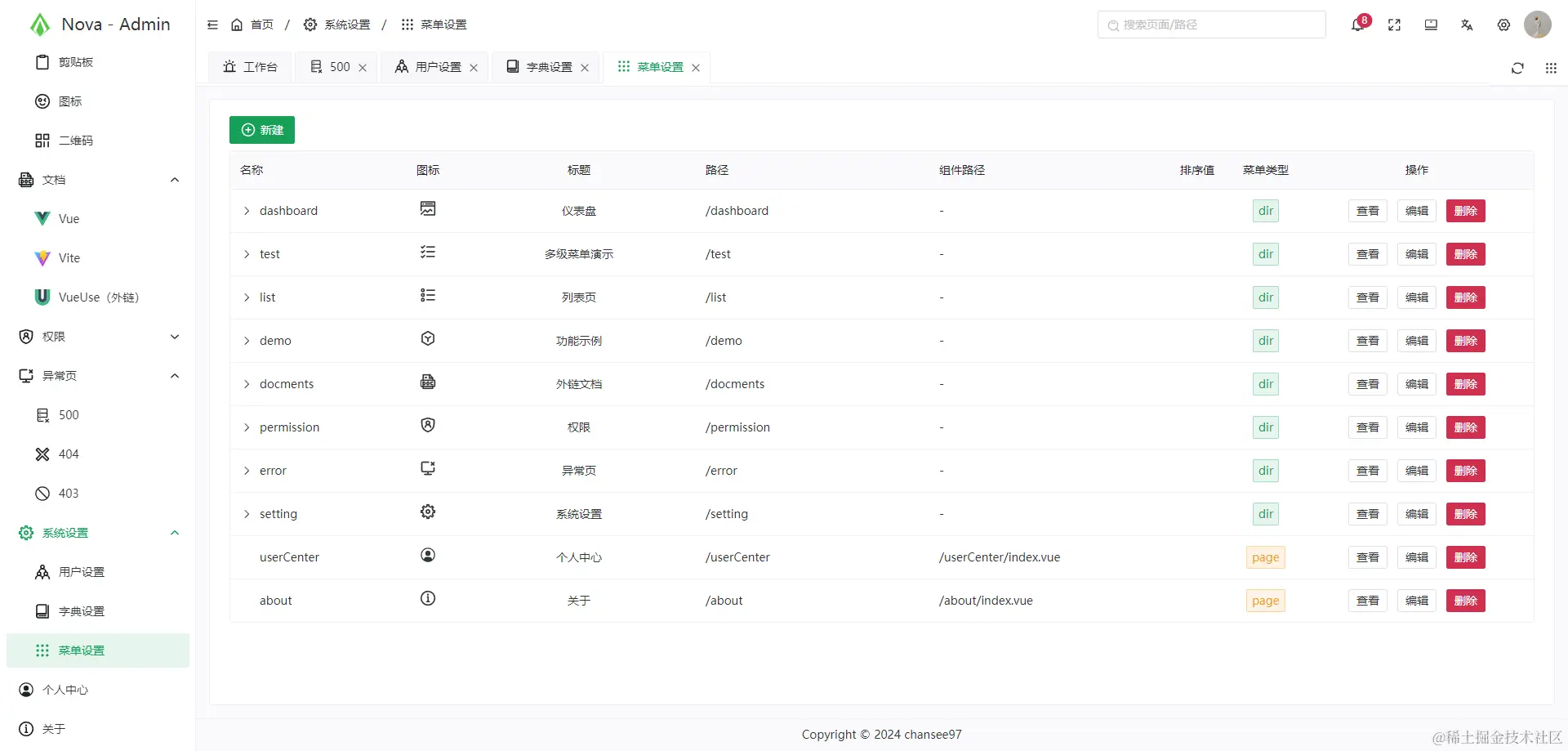Toggle fullscreen mode icon
1568x751 pixels.
click(1394, 25)
